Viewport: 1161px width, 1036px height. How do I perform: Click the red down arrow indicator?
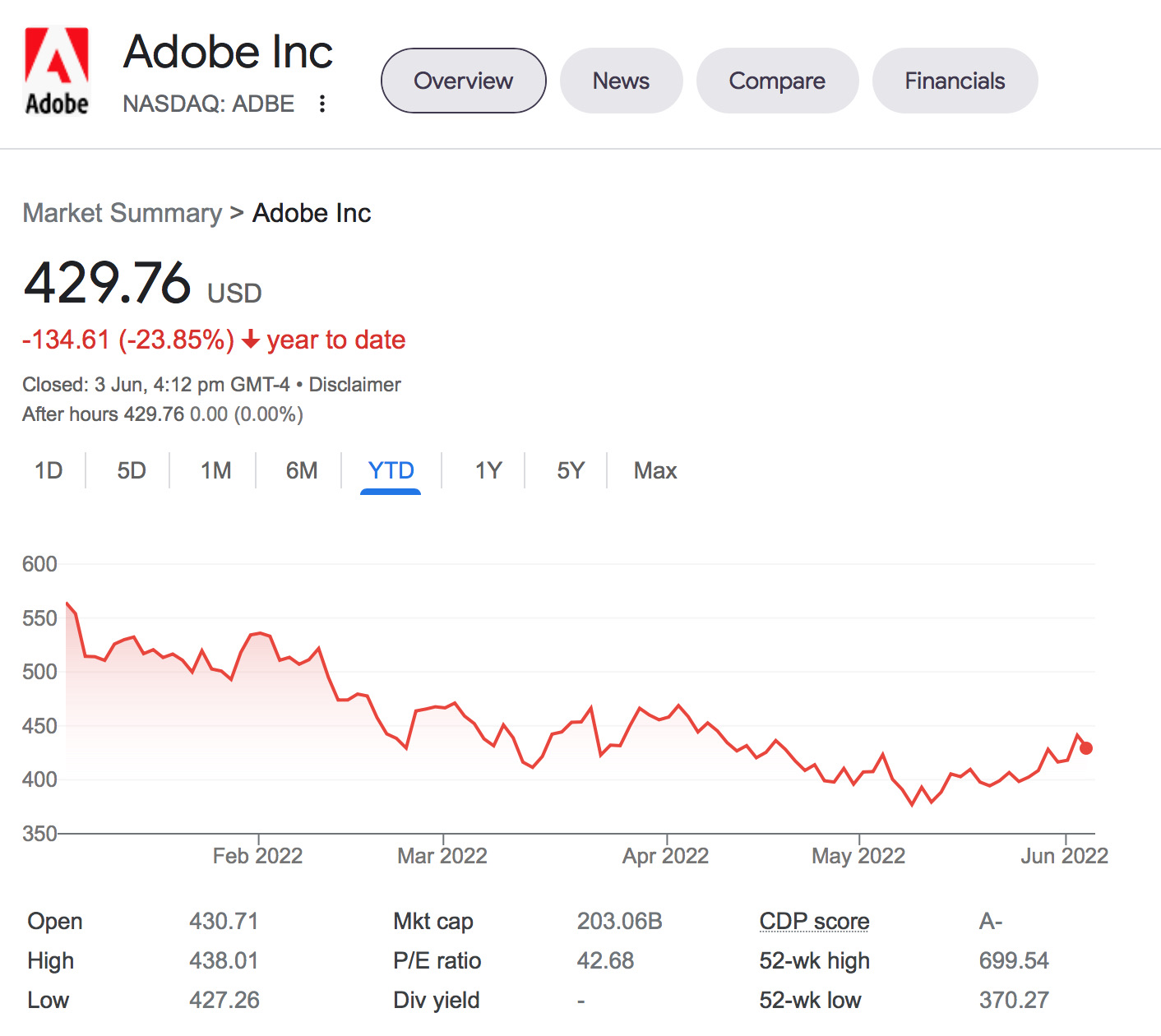click(251, 340)
